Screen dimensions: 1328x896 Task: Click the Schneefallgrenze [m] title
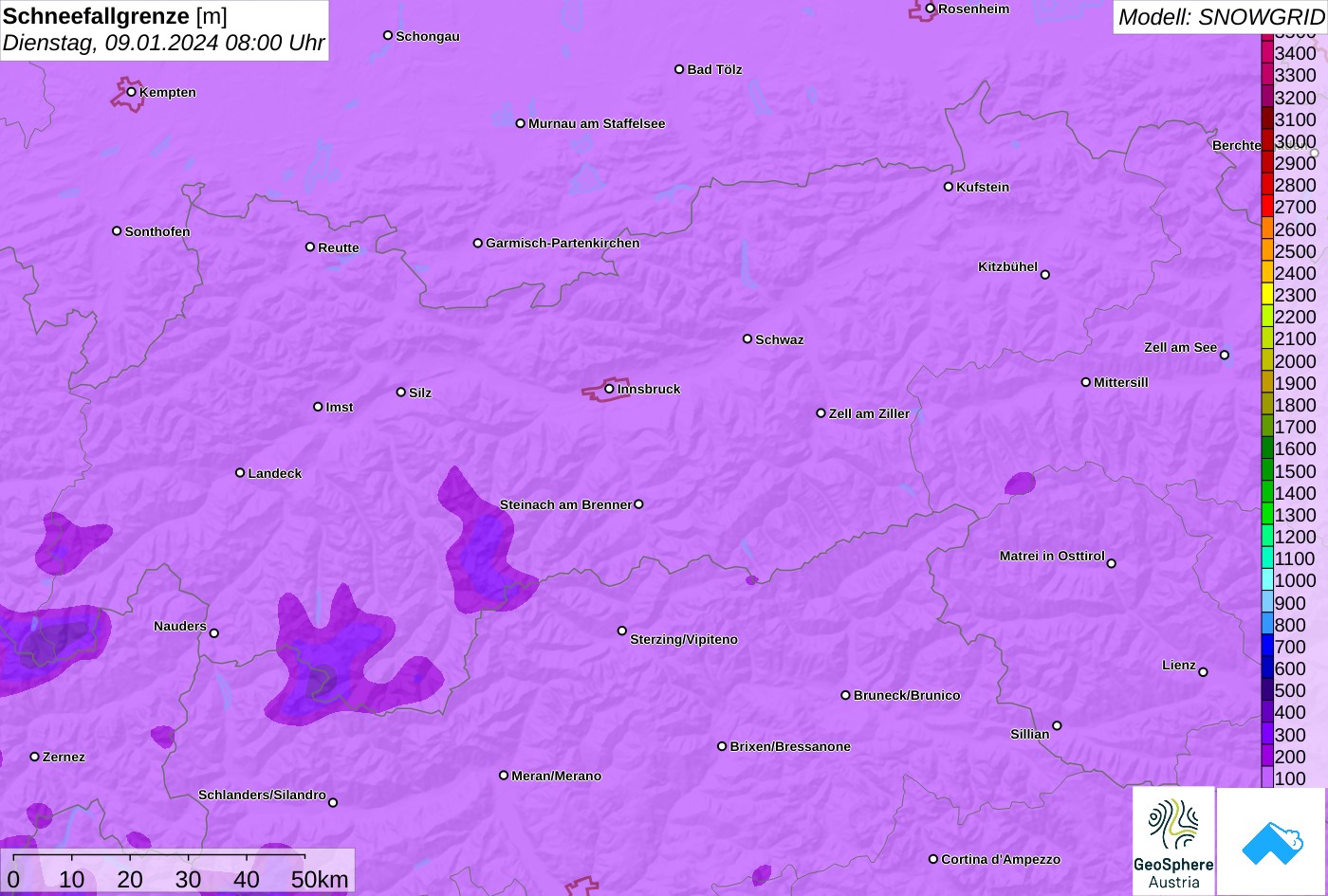tap(115, 16)
